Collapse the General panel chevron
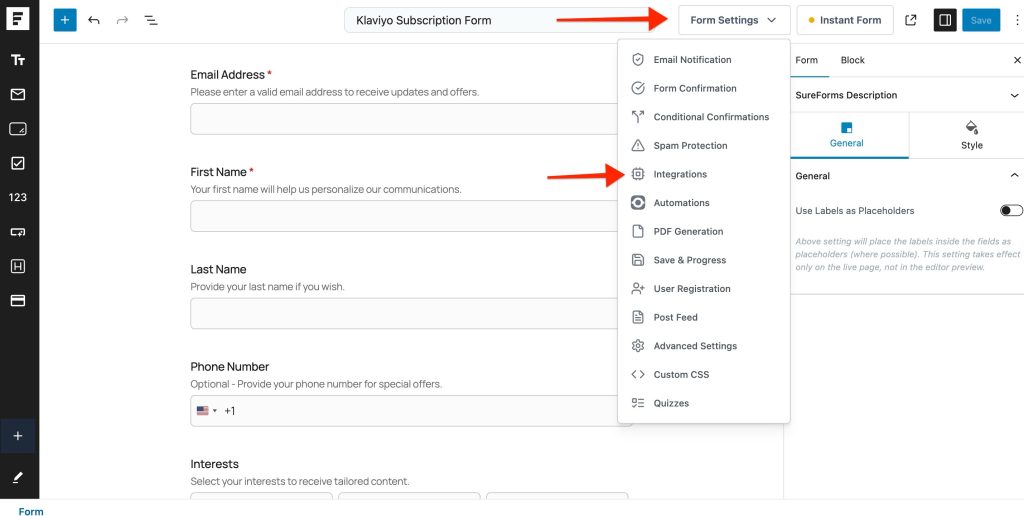This screenshot has height=516, width=1024. (1014, 176)
